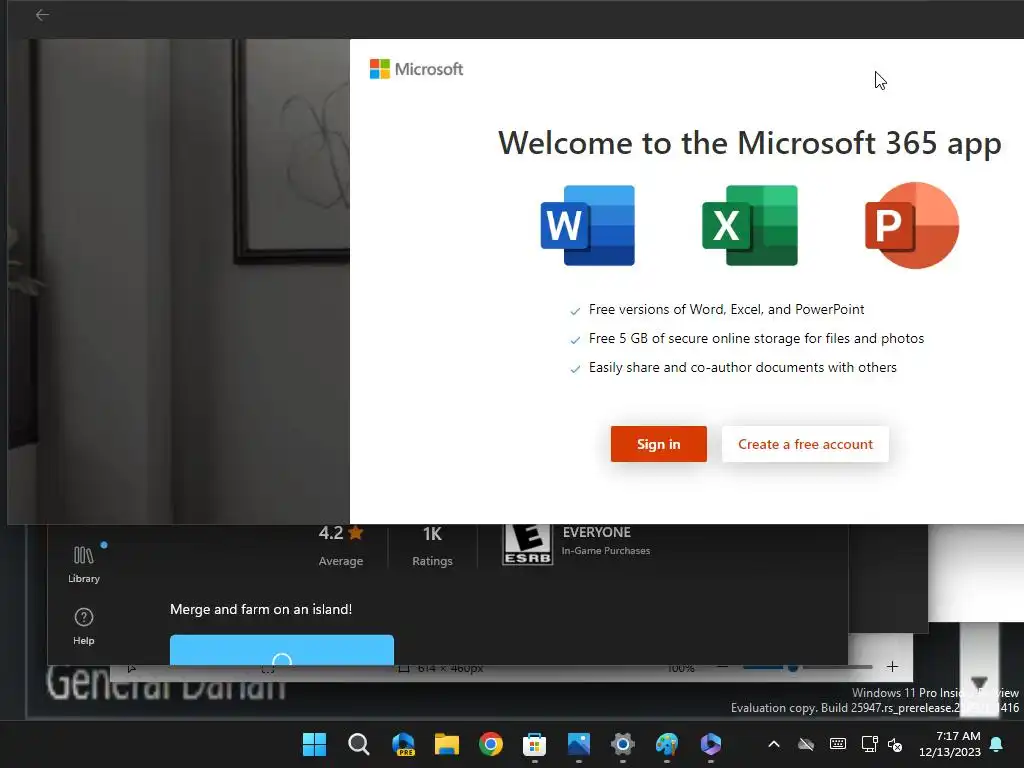Launch Microsoft Edge Preview from the taskbar
The width and height of the screenshot is (1024, 768).
[x=403, y=744]
